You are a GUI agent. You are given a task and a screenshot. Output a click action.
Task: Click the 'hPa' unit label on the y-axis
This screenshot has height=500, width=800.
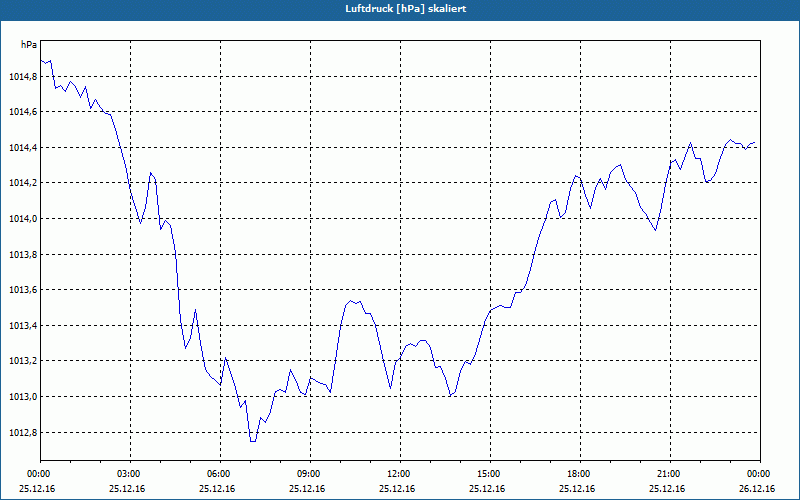(x=29, y=45)
